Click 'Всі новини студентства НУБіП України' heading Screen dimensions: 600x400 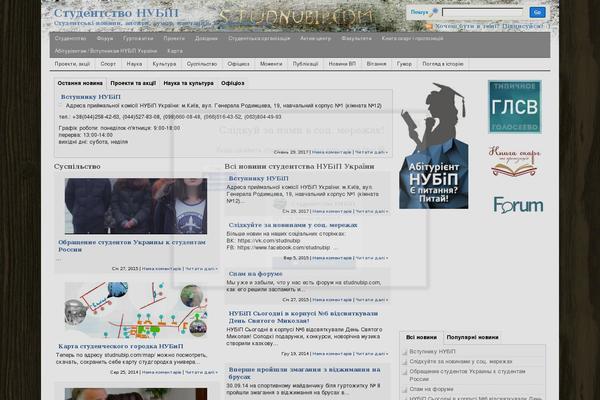coord(299,167)
